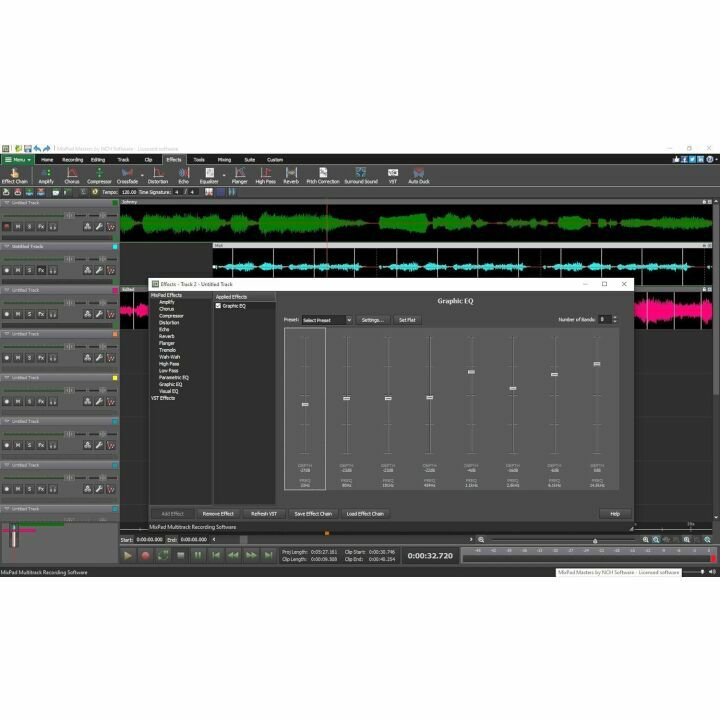The height and width of the screenshot is (720, 720).
Task: Click the Remove Effect button
Action: coord(218,514)
